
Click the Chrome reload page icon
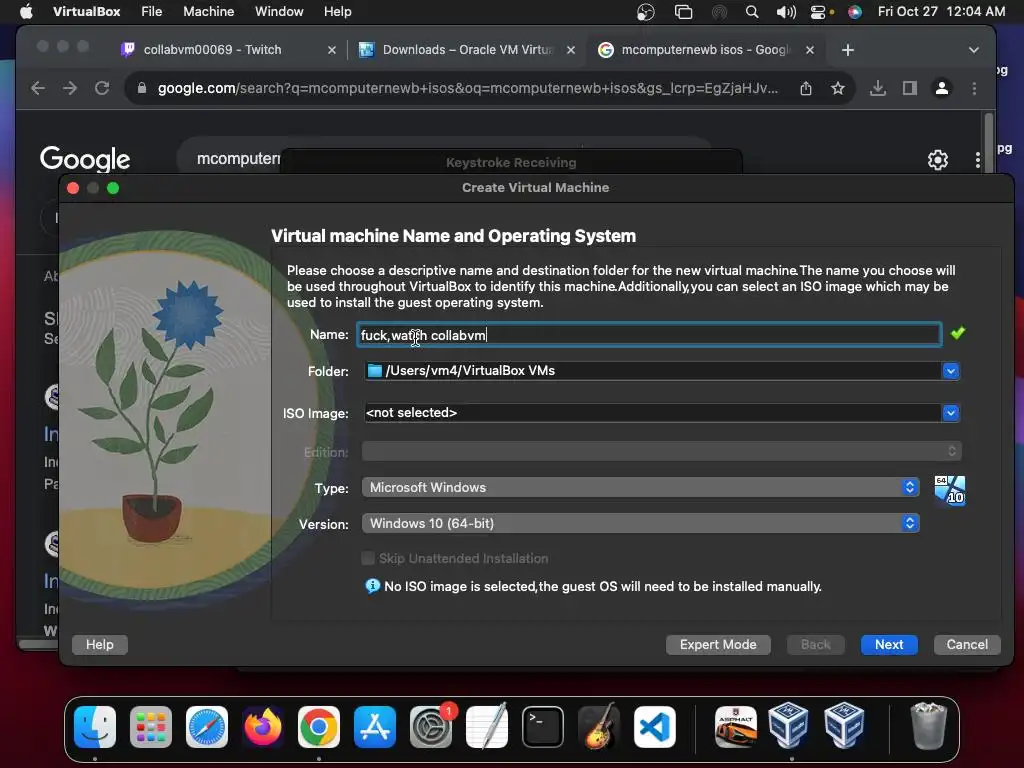[x=102, y=88]
